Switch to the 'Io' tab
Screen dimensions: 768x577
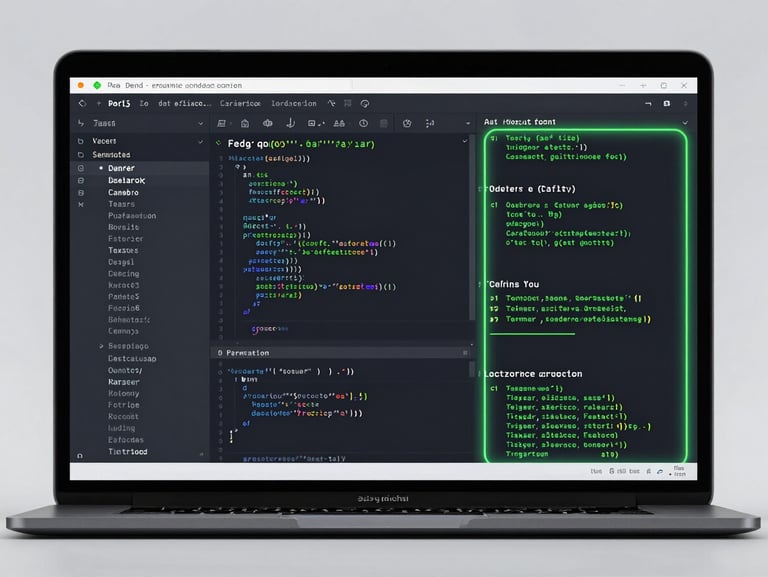point(144,103)
